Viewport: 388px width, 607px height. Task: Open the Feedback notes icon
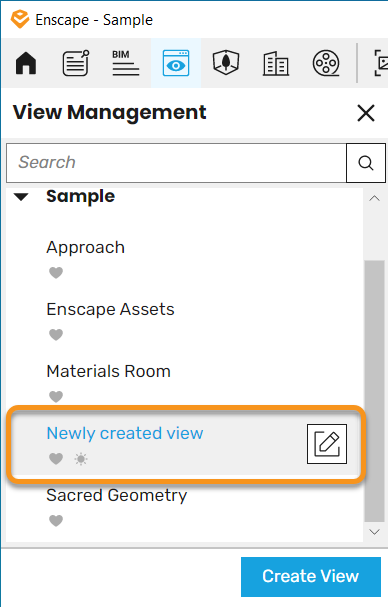point(76,63)
